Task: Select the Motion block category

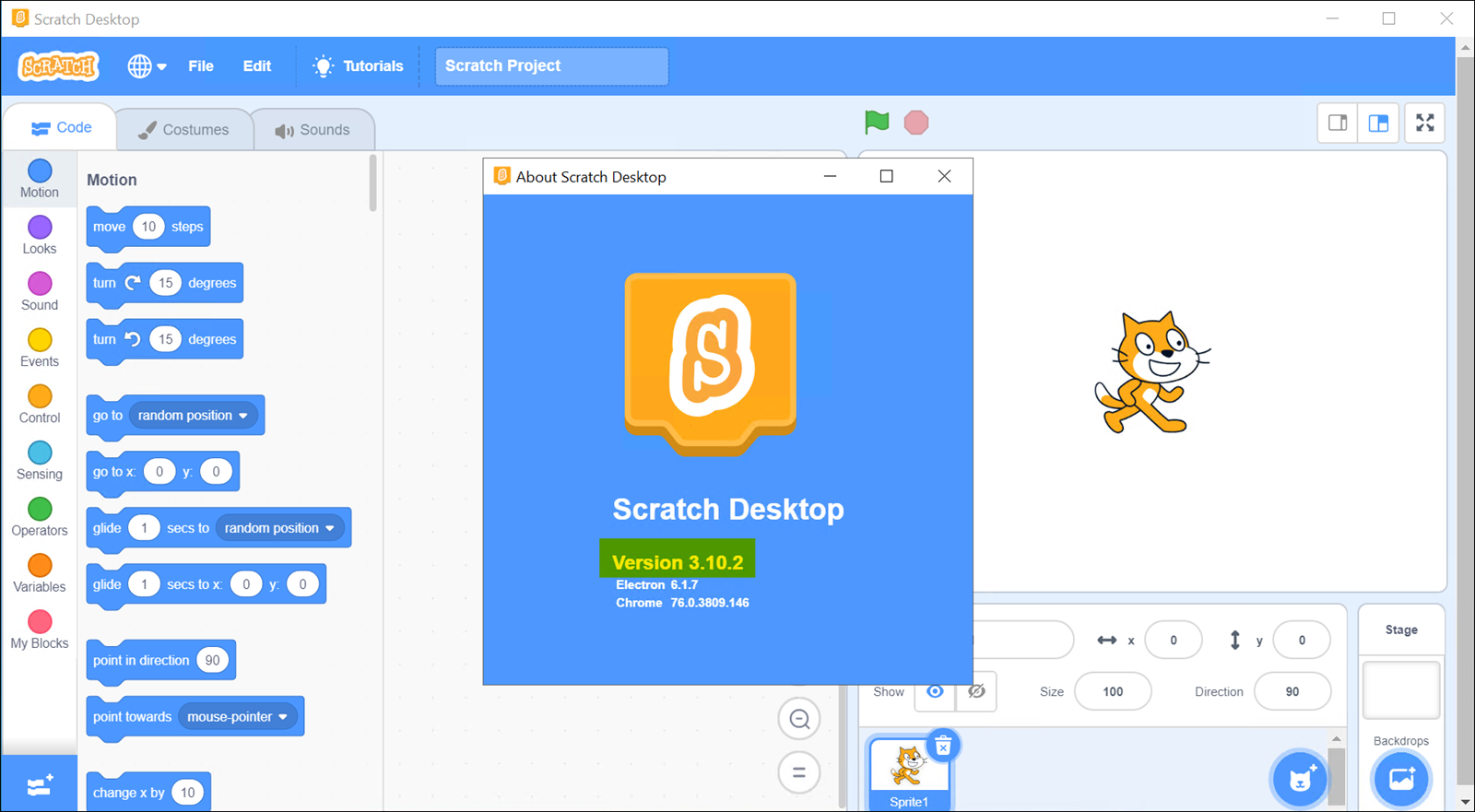Action: [x=40, y=179]
